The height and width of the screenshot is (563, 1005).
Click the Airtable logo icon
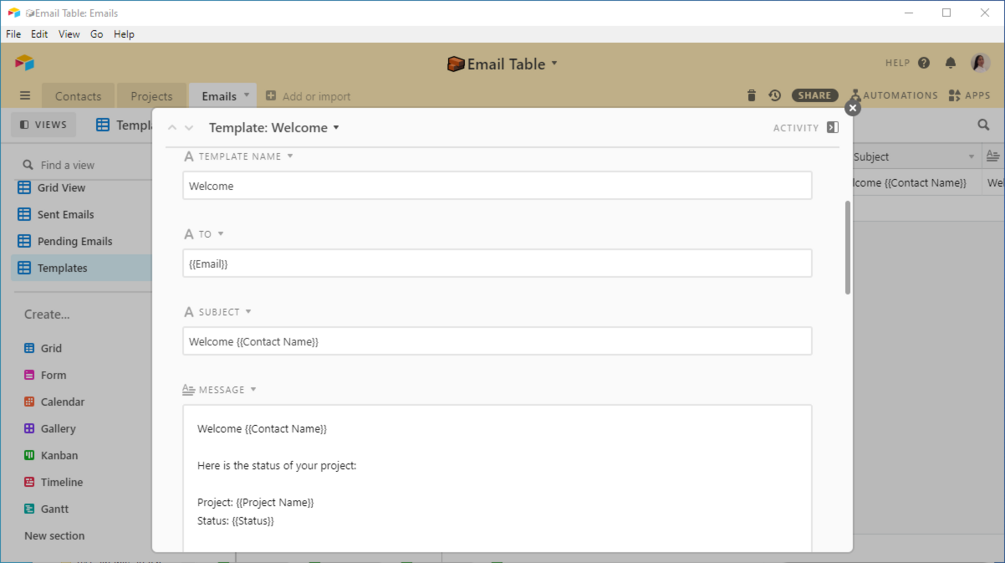click(24, 63)
